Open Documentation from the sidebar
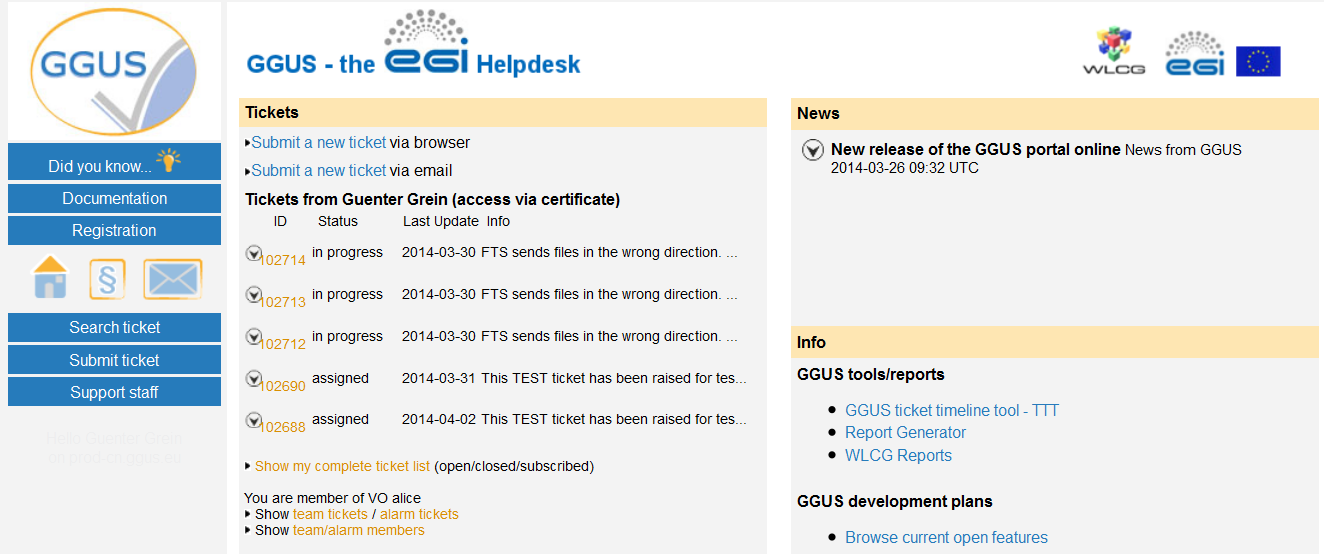Screen dimensions: 1324x554 click(x=114, y=198)
